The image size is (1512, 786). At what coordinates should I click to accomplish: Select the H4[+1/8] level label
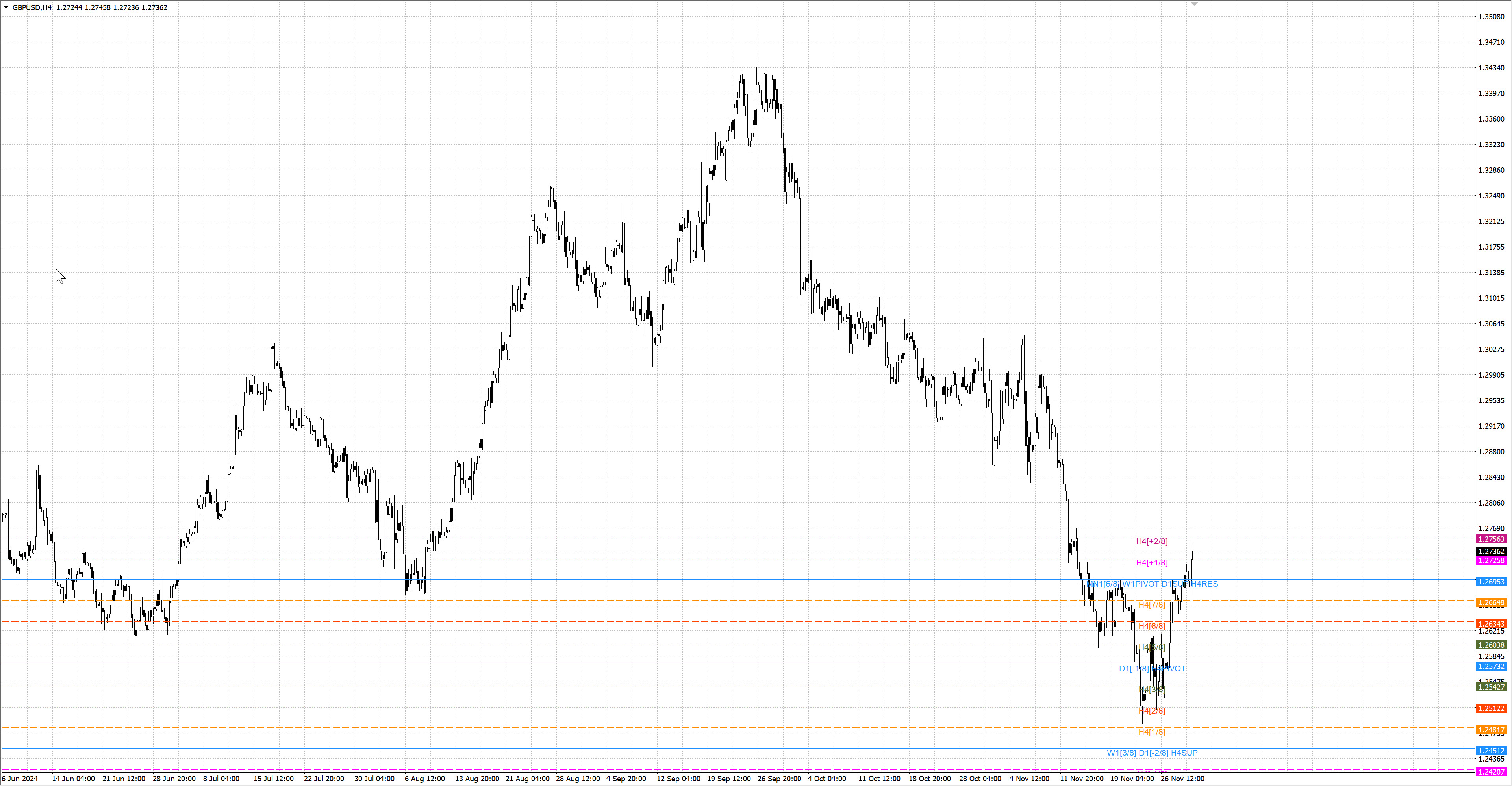(x=1152, y=562)
